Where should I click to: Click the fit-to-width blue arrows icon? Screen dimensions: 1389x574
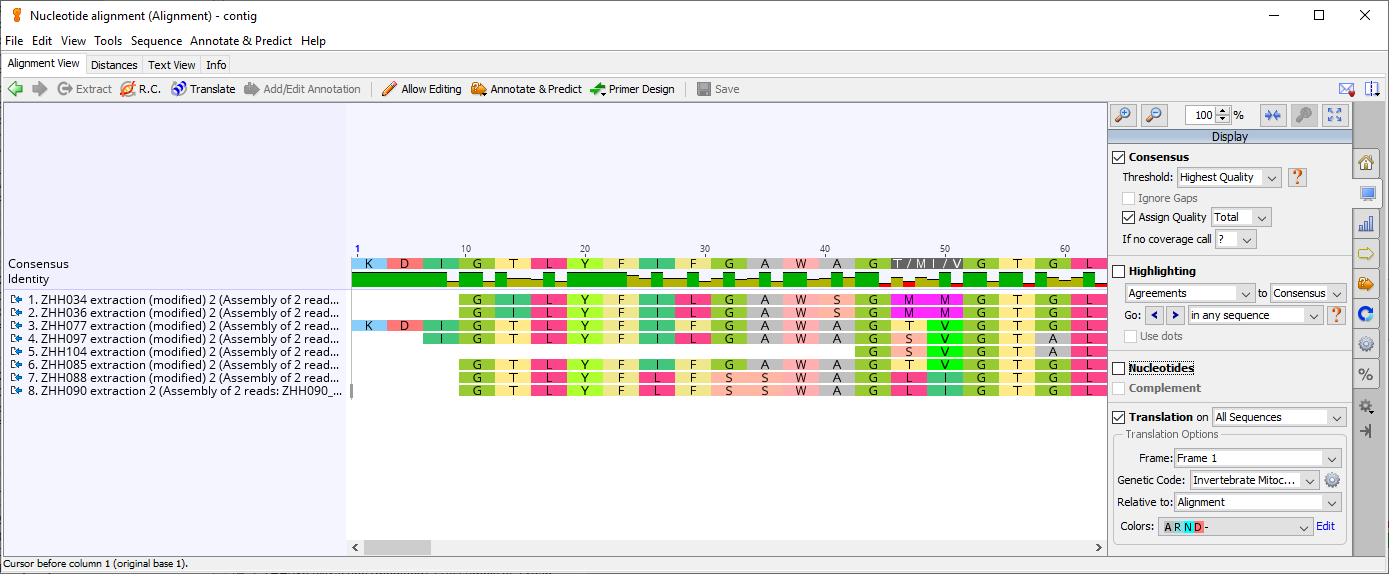click(1272, 115)
